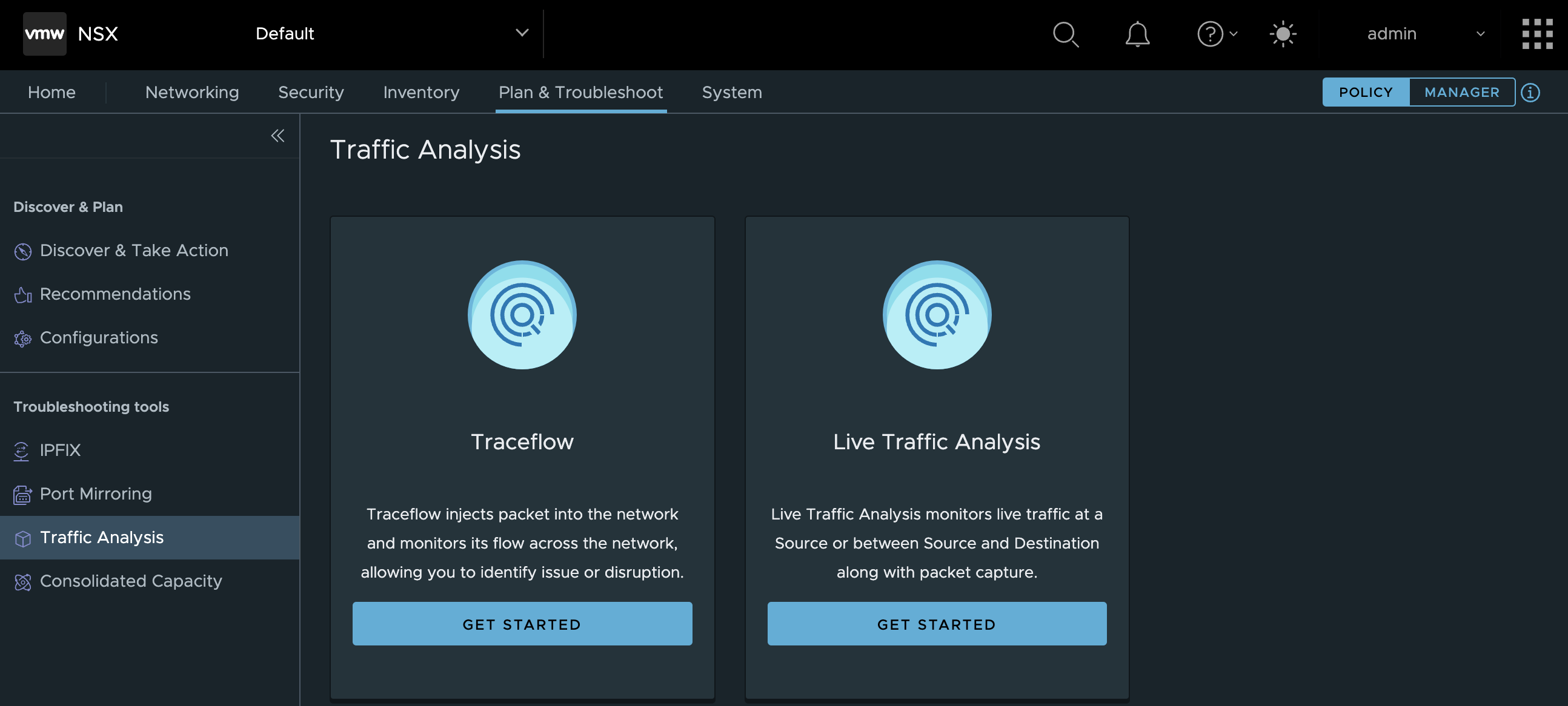
Task: Click the VMW logo
Action: 44,34
